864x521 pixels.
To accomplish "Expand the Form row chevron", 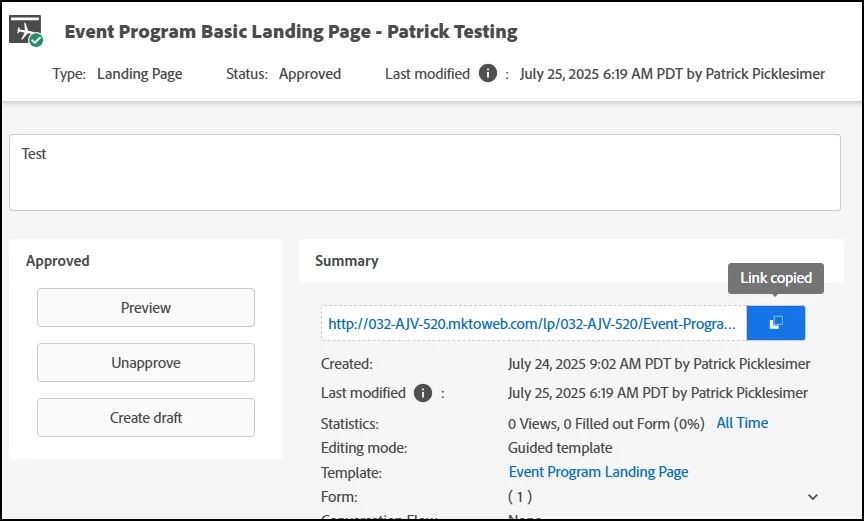I will (813, 497).
